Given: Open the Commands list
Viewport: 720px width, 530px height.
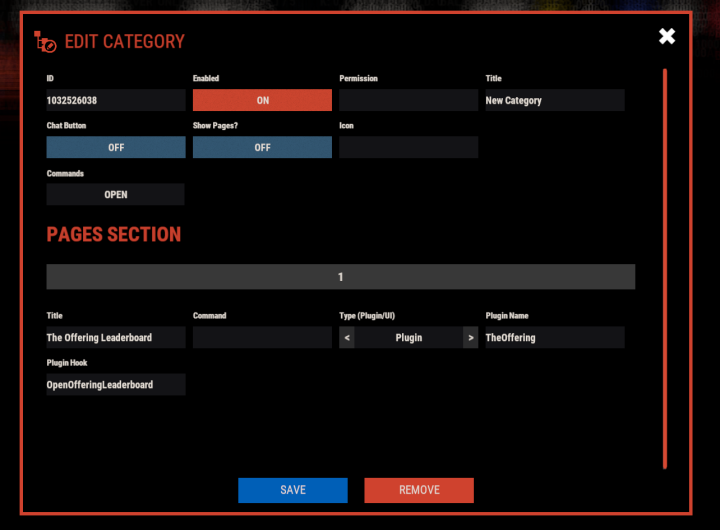Looking at the screenshot, I should pos(116,195).
